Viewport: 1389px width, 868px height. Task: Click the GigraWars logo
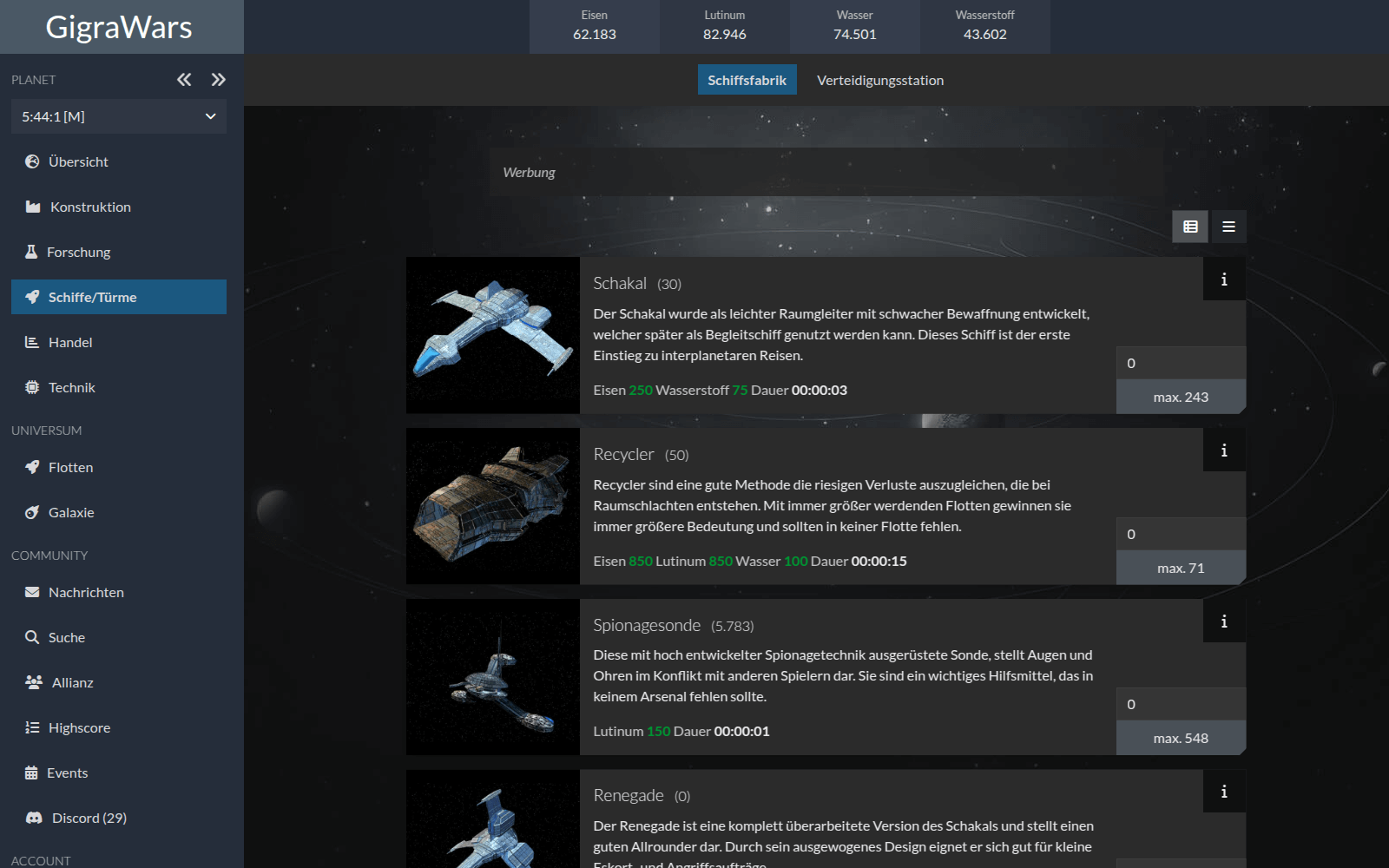pos(119,27)
